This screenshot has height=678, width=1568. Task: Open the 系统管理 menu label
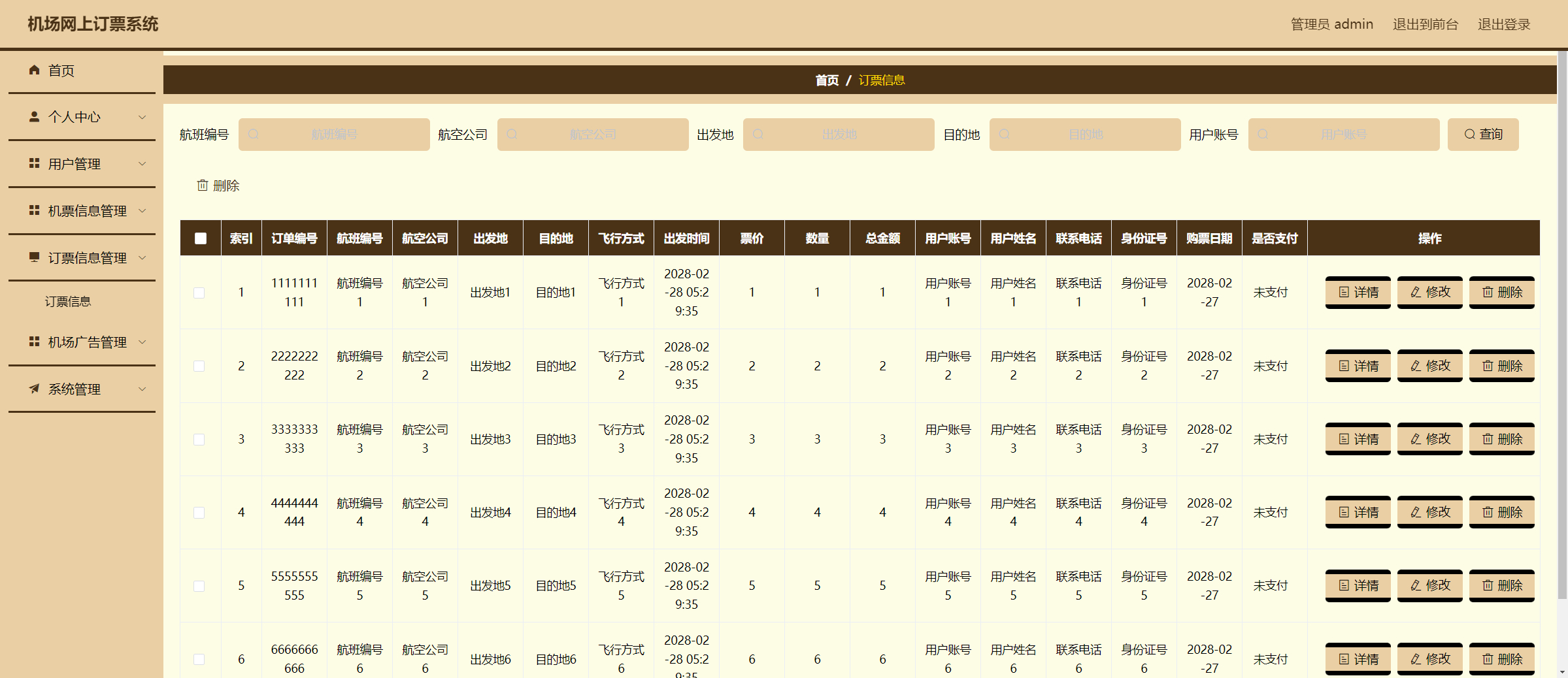click(x=75, y=389)
